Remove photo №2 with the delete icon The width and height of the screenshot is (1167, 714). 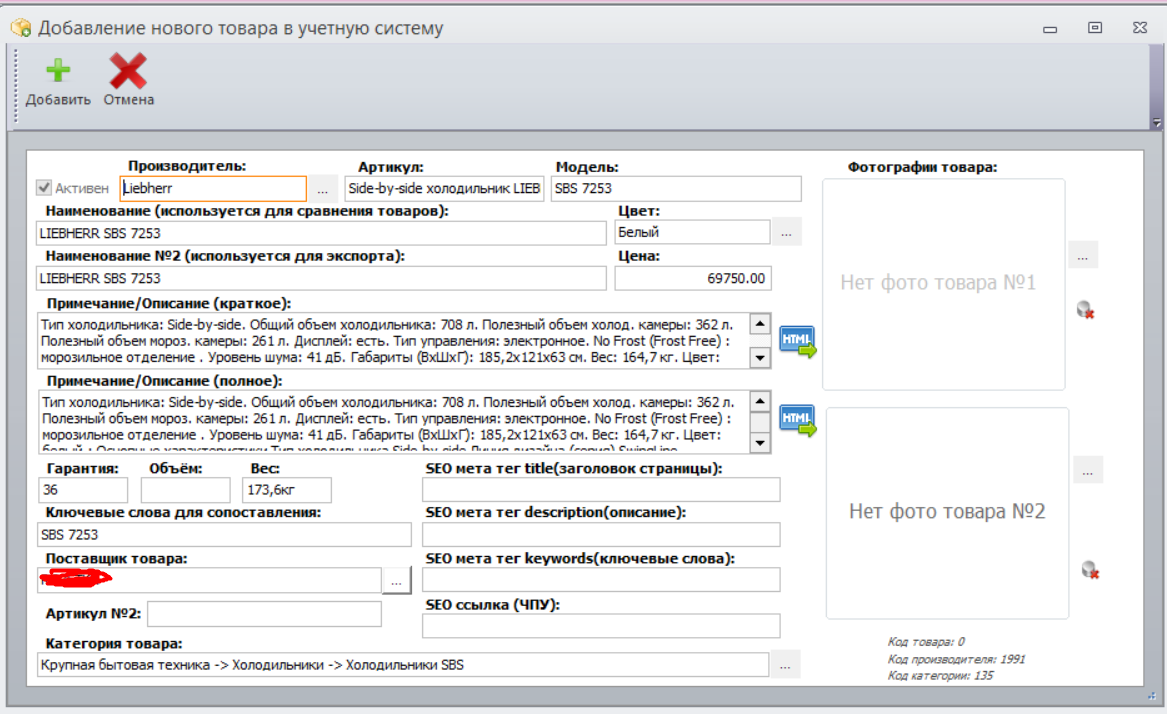[1090, 570]
